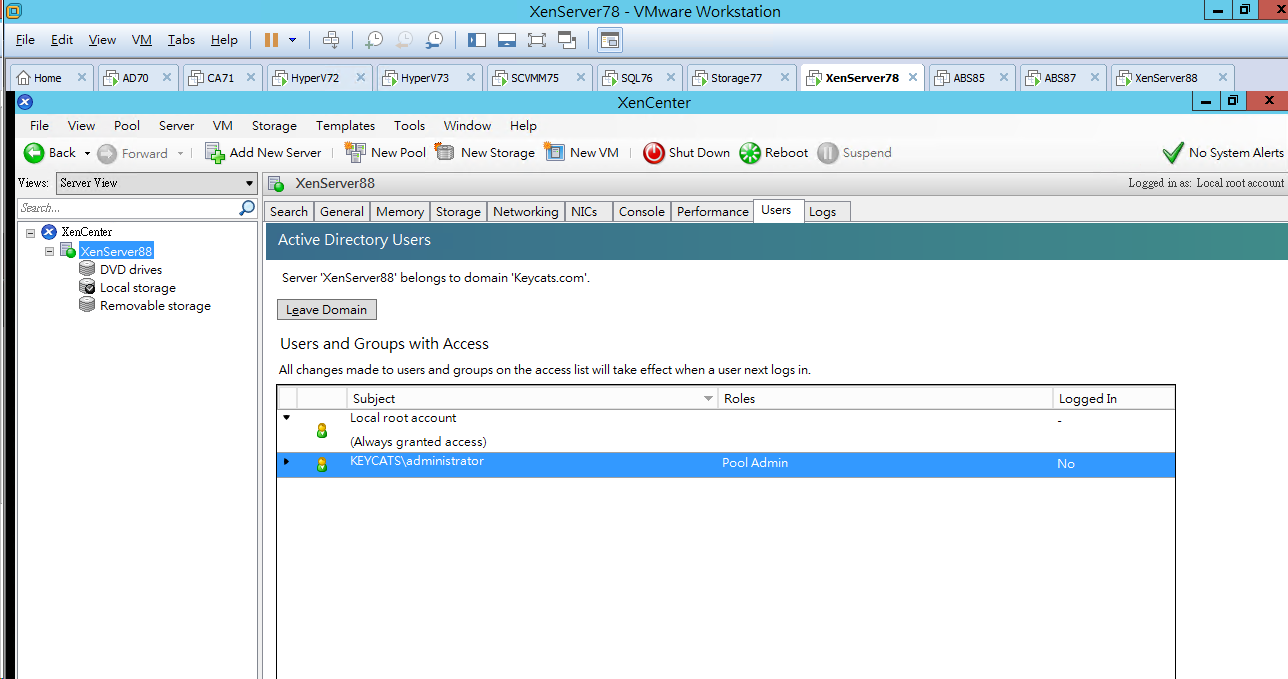Switch to the Performance tab

point(712,212)
